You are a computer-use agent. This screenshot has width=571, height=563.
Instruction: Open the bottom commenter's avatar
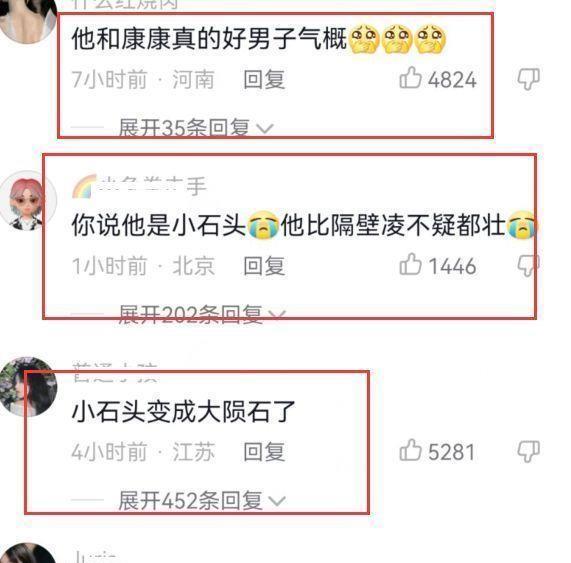coord(28,553)
